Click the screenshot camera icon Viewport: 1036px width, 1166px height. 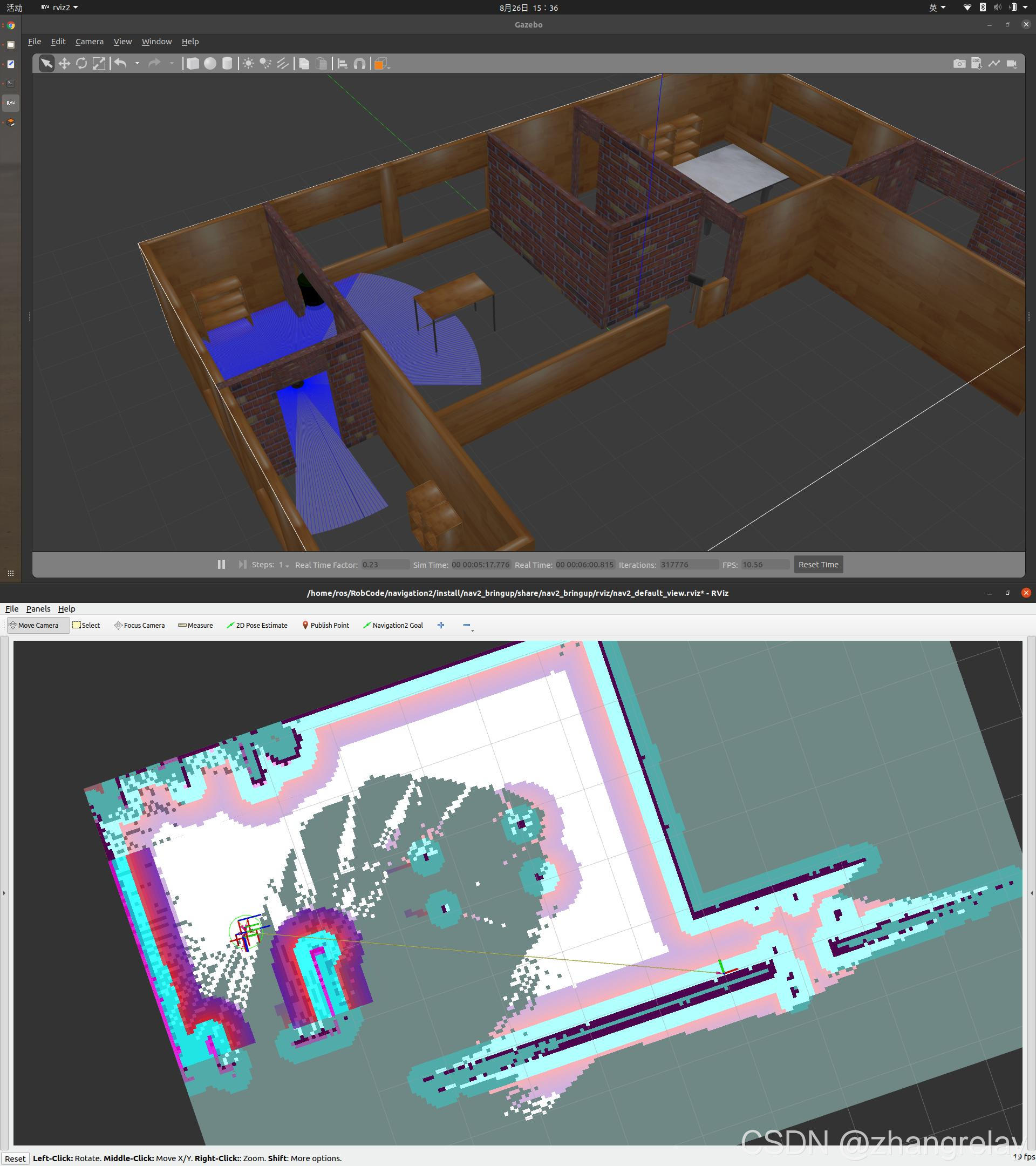(x=959, y=63)
